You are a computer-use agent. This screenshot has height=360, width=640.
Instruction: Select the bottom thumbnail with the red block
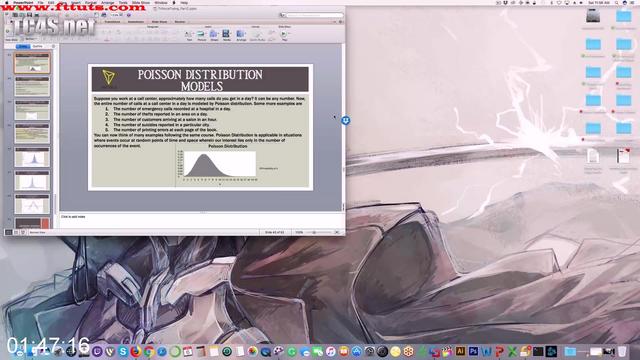(32, 223)
